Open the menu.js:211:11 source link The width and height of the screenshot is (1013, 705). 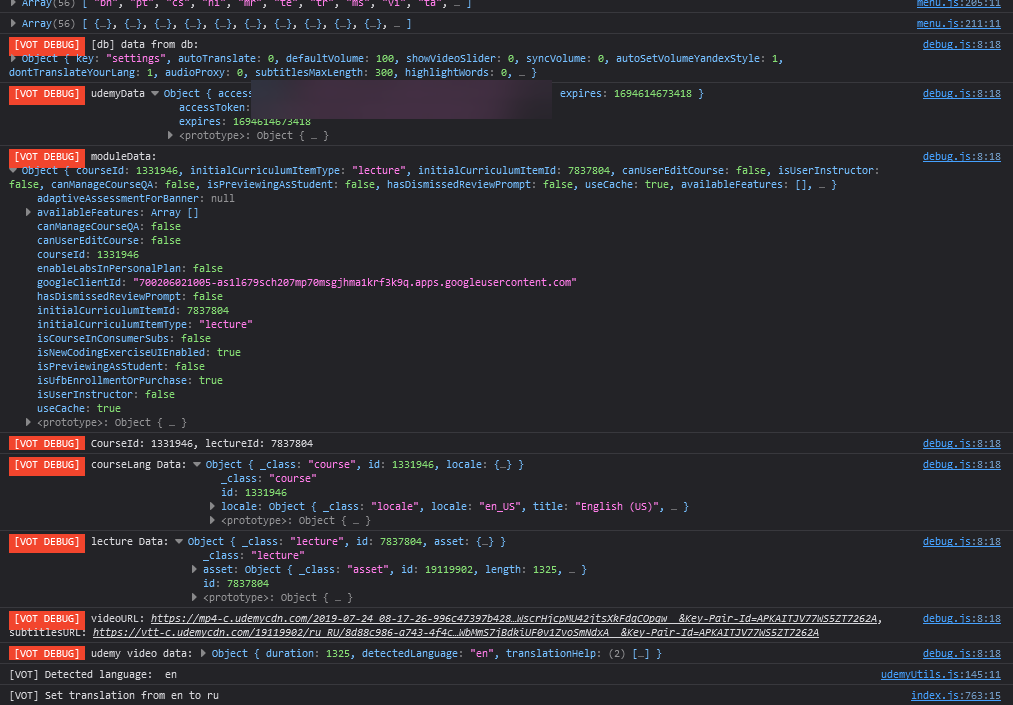[960, 23]
